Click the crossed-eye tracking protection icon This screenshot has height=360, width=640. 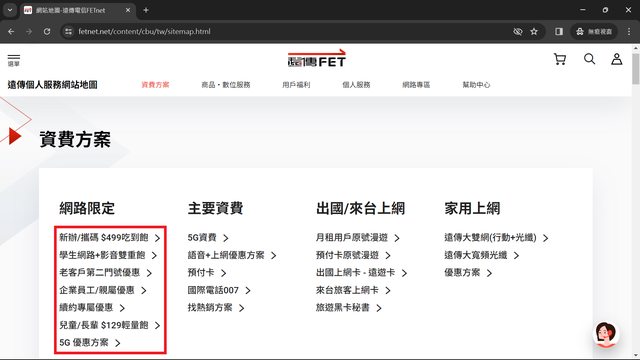[518, 31]
